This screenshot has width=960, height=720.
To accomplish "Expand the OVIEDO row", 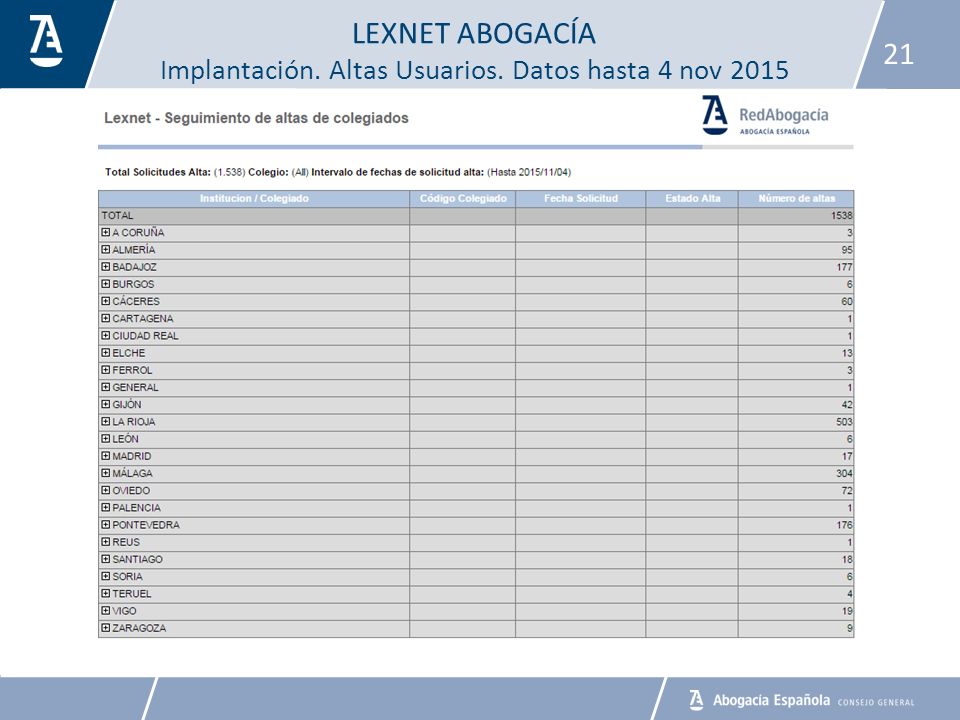I will [106, 490].
